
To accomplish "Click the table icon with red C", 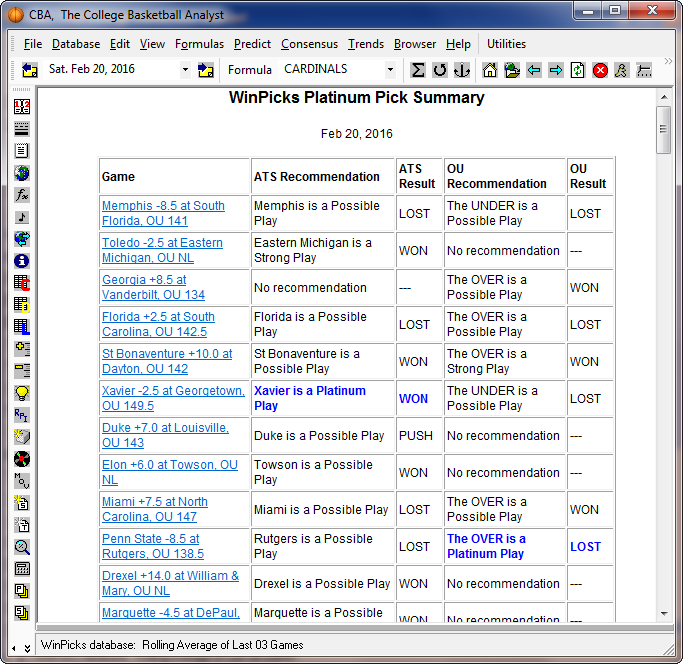I will (x=22, y=283).
